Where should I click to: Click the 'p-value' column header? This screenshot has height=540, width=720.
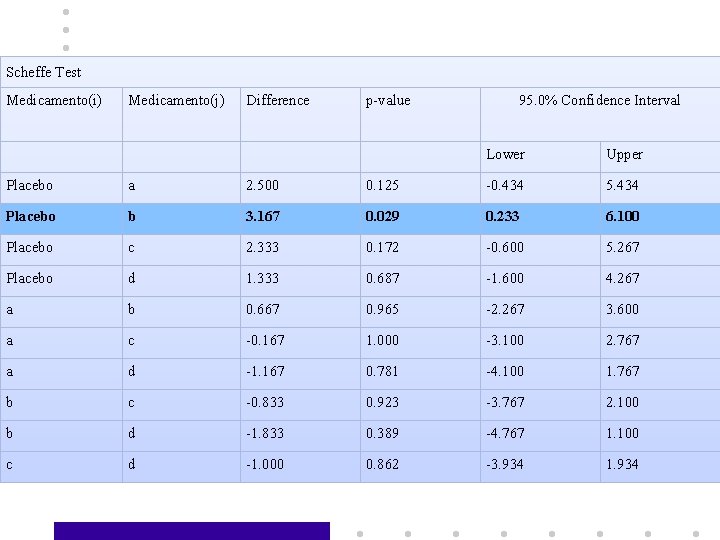388,101
